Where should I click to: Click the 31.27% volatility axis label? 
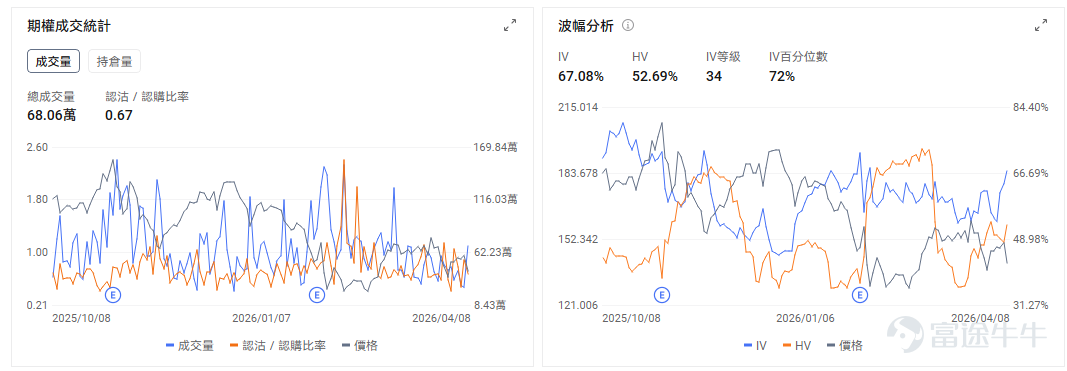click(x=1030, y=305)
